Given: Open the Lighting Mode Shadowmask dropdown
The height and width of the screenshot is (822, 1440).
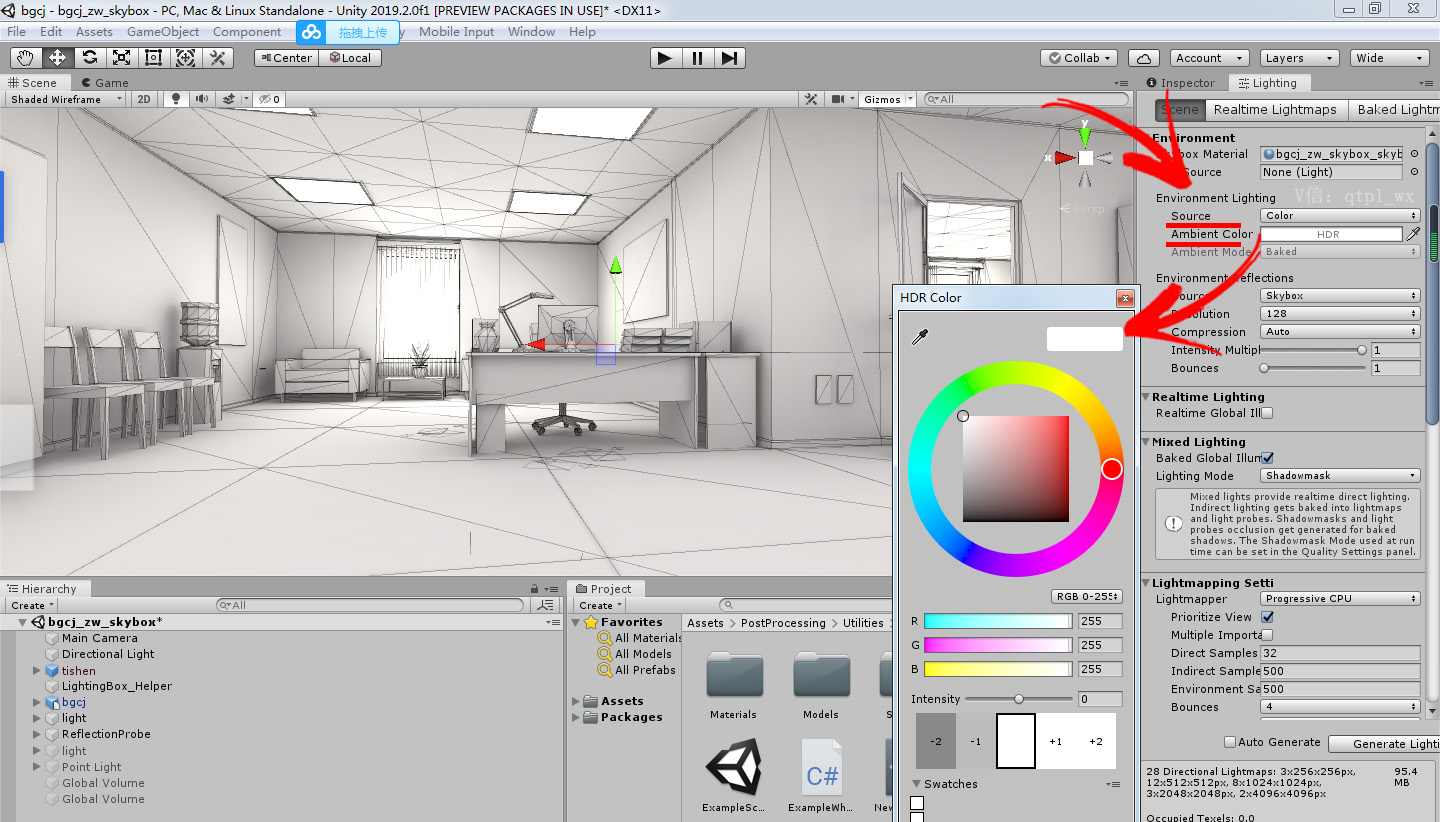Looking at the screenshot, I should tap(1339, 475).
